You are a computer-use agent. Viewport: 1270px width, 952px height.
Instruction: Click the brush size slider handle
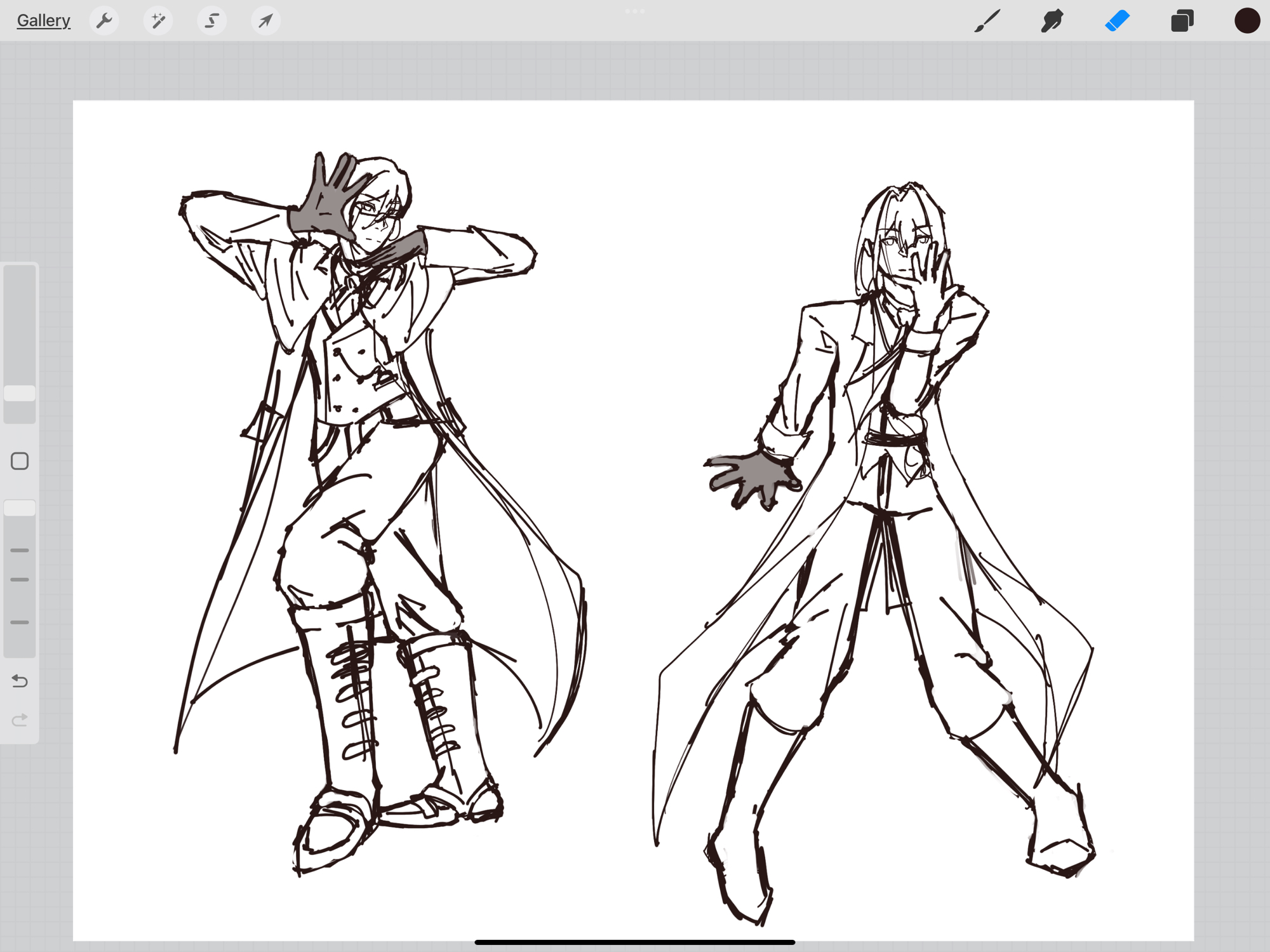click(x=20, y=393)
